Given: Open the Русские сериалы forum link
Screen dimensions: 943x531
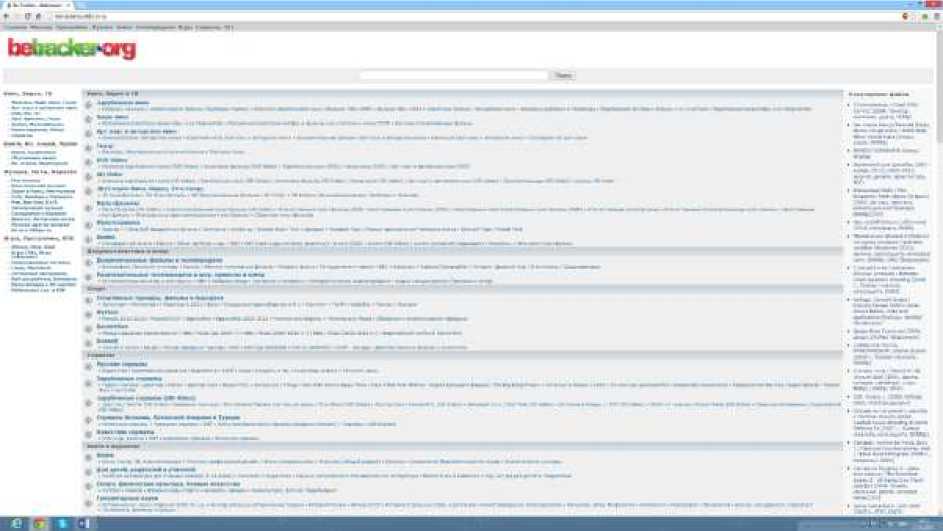Looking at the screenshot, I should (122, 364).
